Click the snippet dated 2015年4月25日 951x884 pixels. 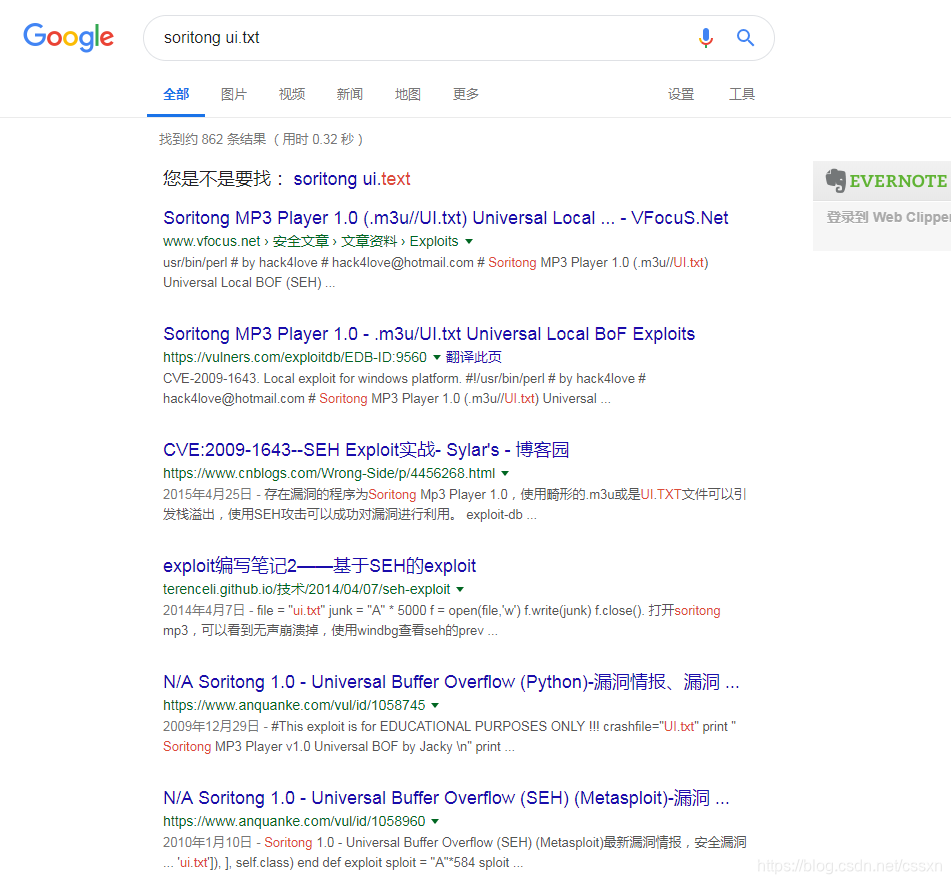tap(454, 504)
